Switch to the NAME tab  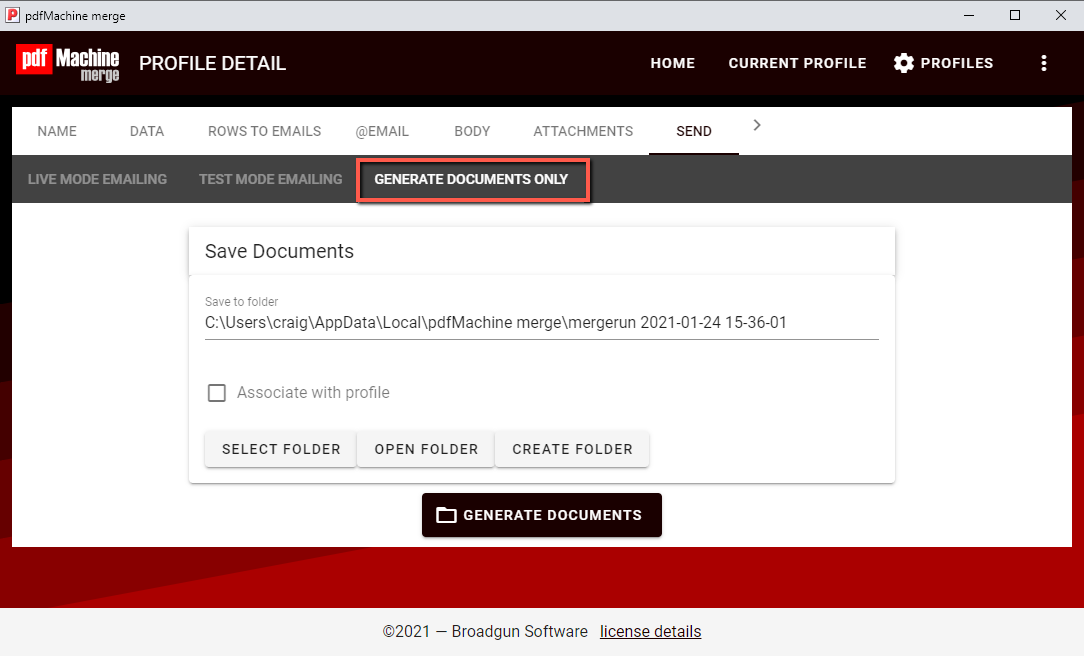point(57,131)
